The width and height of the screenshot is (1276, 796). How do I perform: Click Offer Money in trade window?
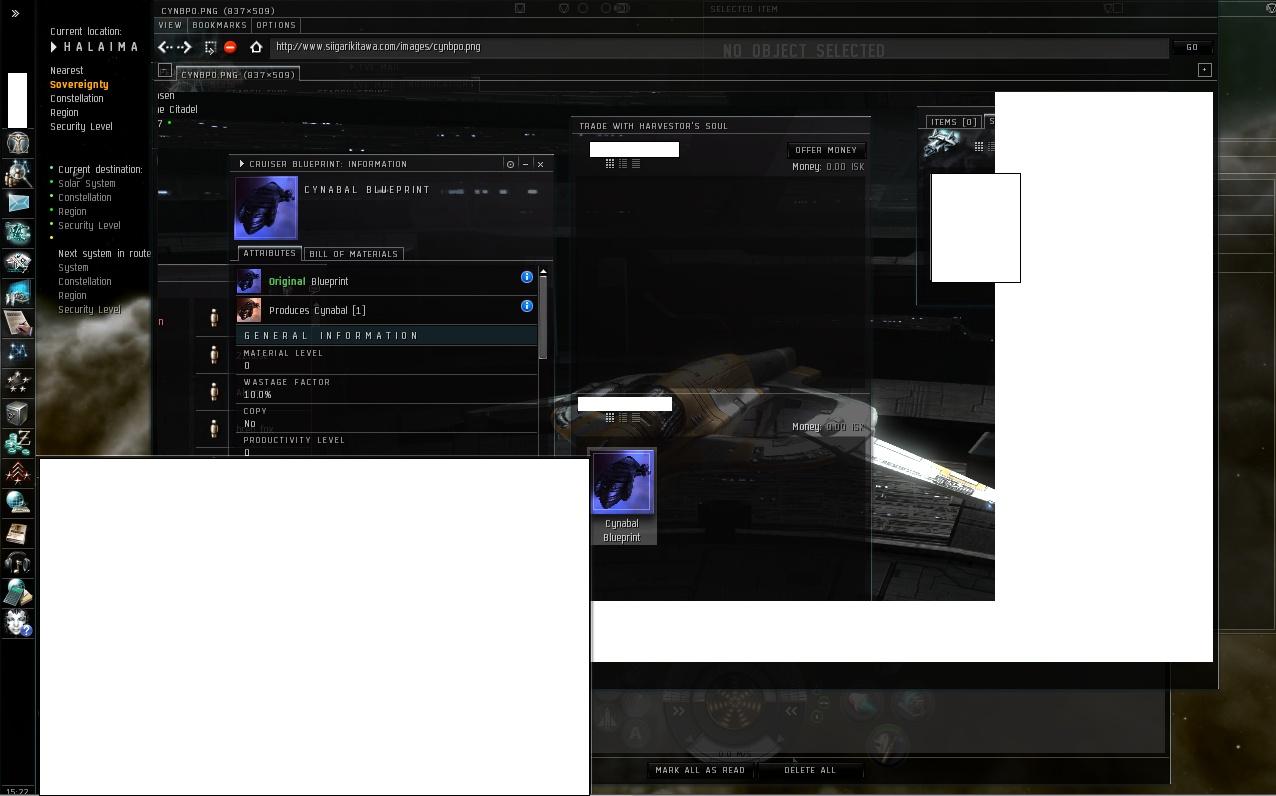click(x=826, y=150)
